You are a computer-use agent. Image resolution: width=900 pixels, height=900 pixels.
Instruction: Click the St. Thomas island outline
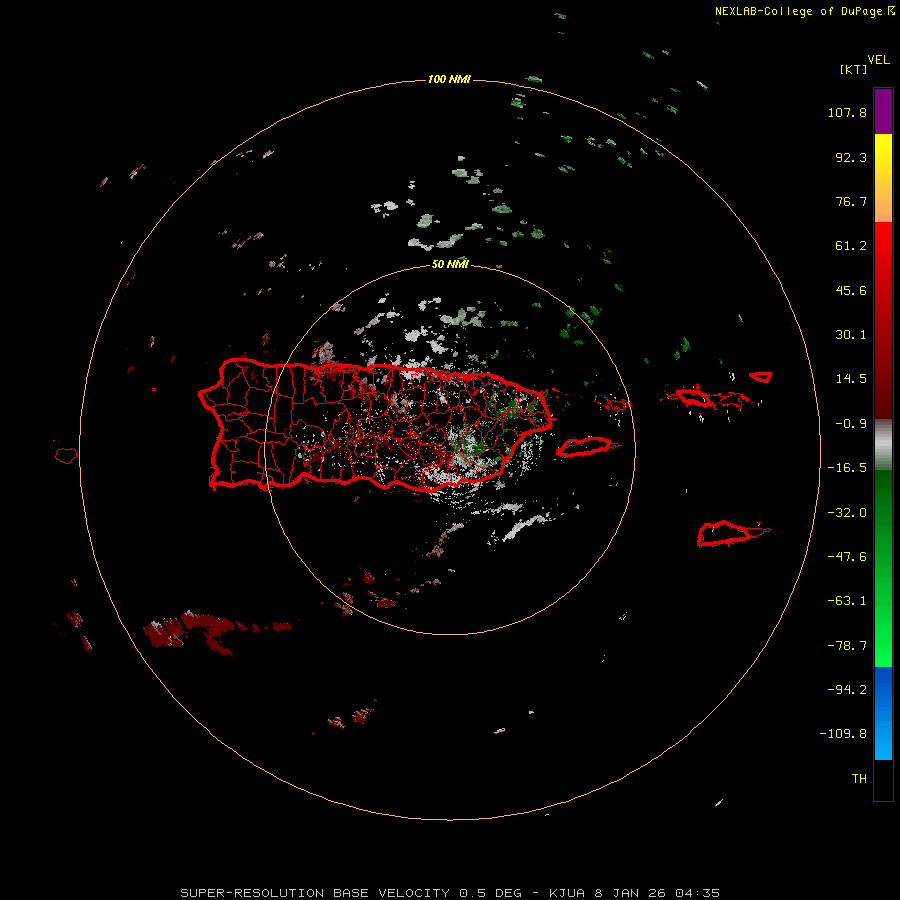pyautogui.click(x=693, y=397)
